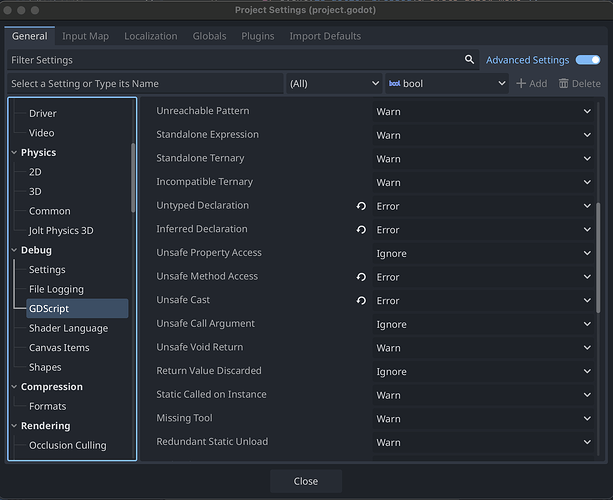Open the Missing Tool dropdown
This screenshot has width=613, height=500.
(x=483, y=419)
